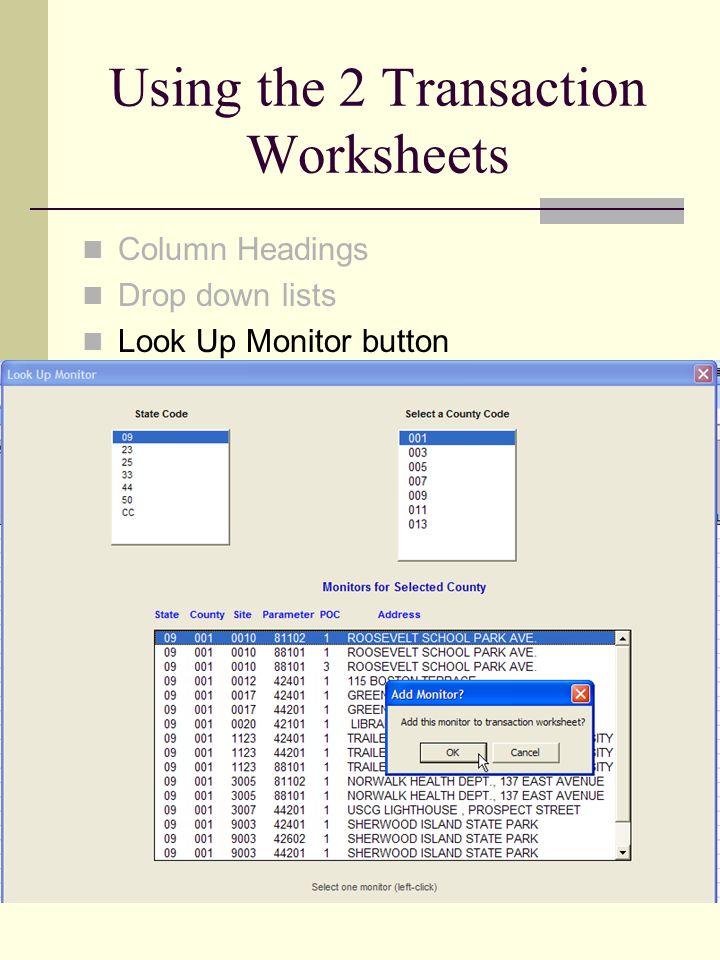Select state code 33
720x960 pixels.
click(170, 475)
